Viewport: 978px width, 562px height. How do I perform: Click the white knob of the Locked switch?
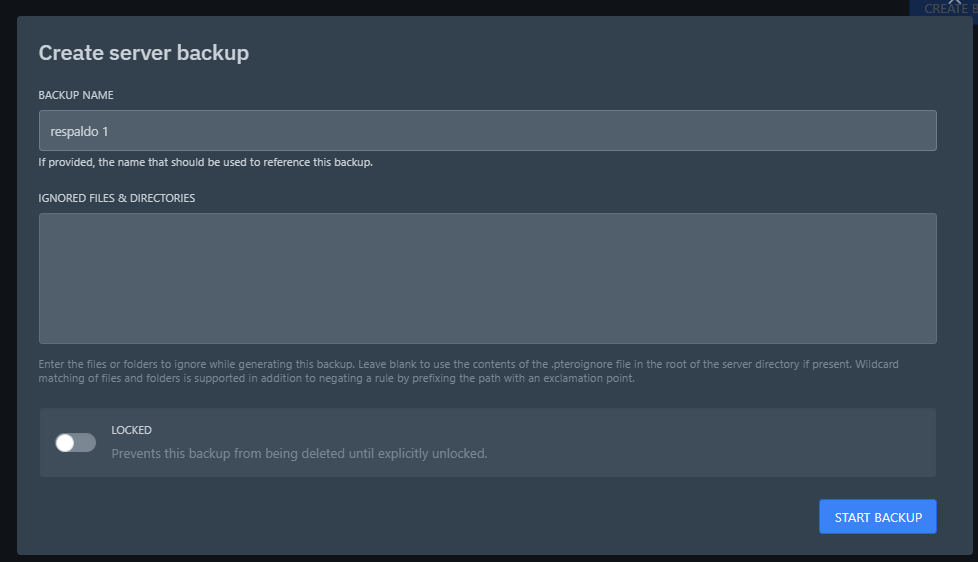click(x=65, y=442)
